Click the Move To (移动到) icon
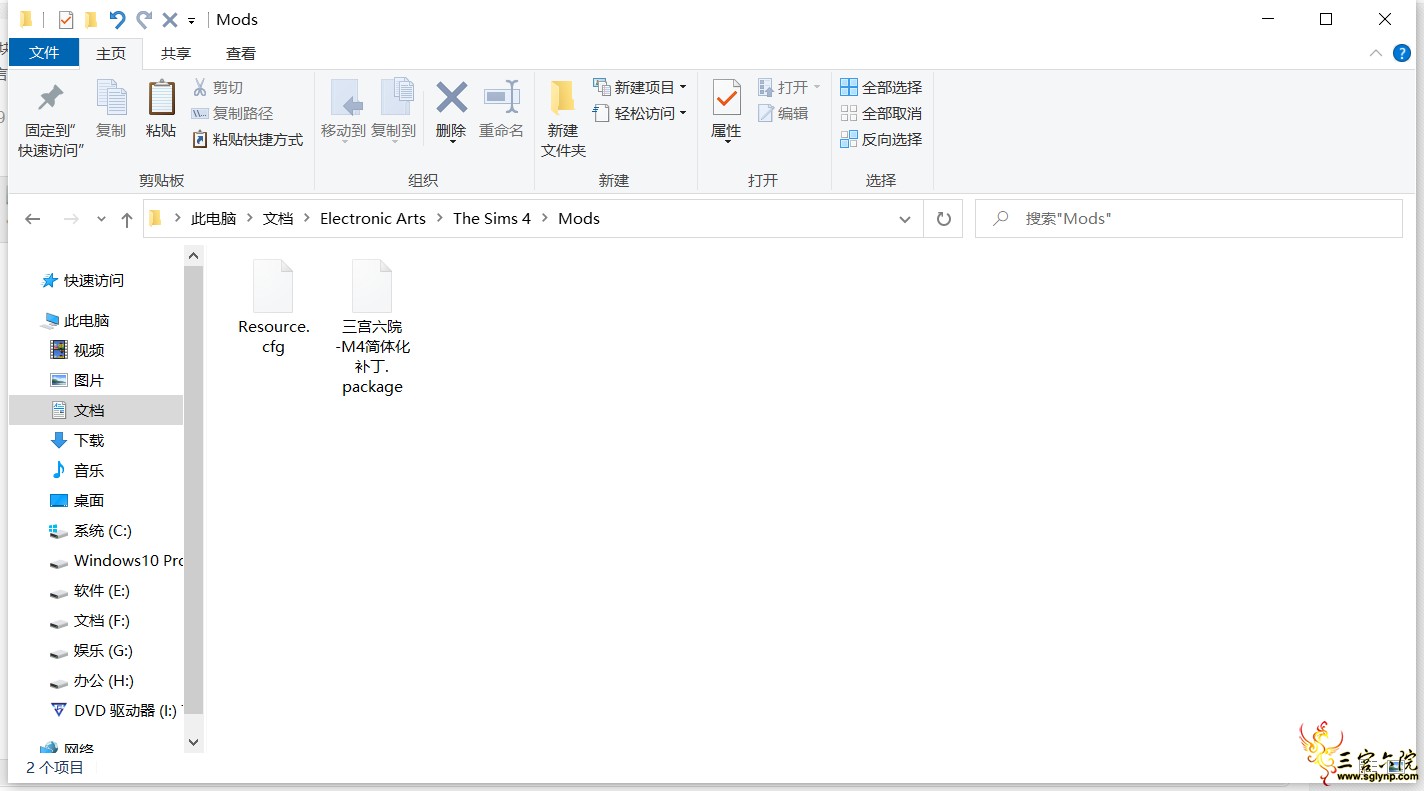Screen dimensions: 1424x791 (346, 98)
